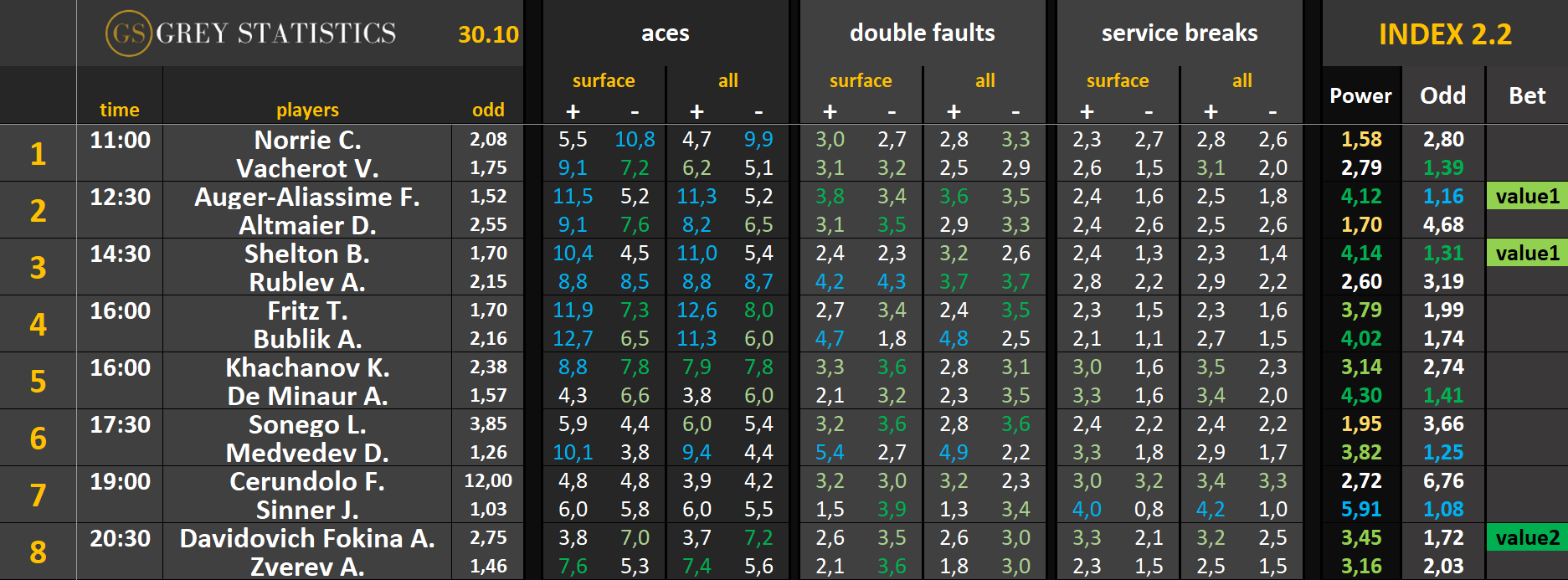Screen dimensions: 1568x580
Task: Open the service breaks header
Action: [1179, 33]
